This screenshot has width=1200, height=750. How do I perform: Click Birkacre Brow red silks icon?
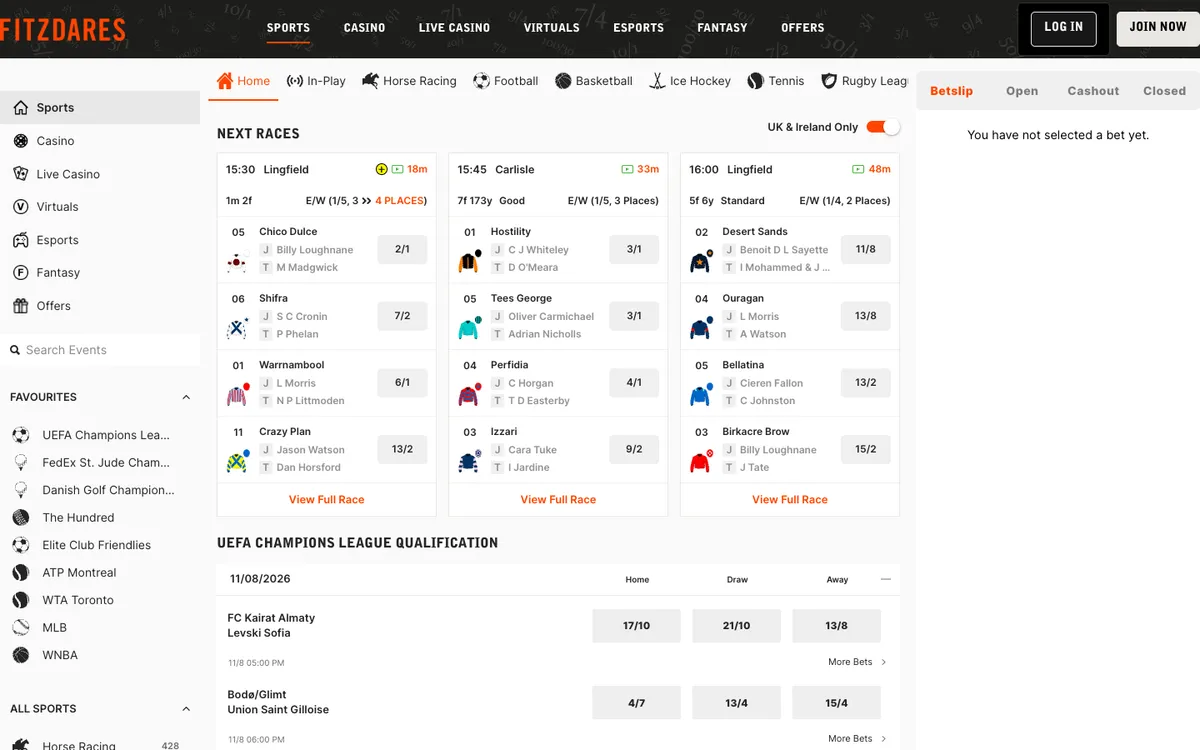701,462
